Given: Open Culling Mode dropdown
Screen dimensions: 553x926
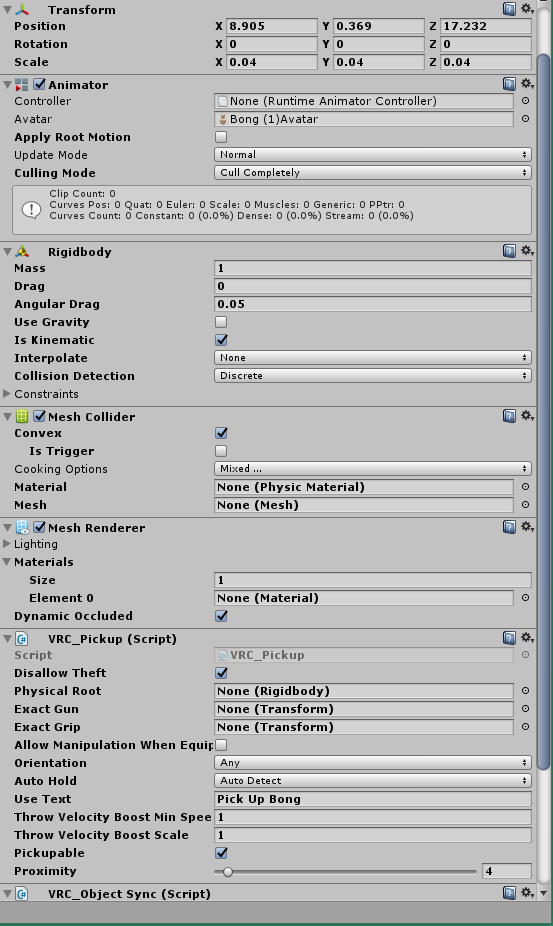Looking at the screenshot, I should [372, 172].
